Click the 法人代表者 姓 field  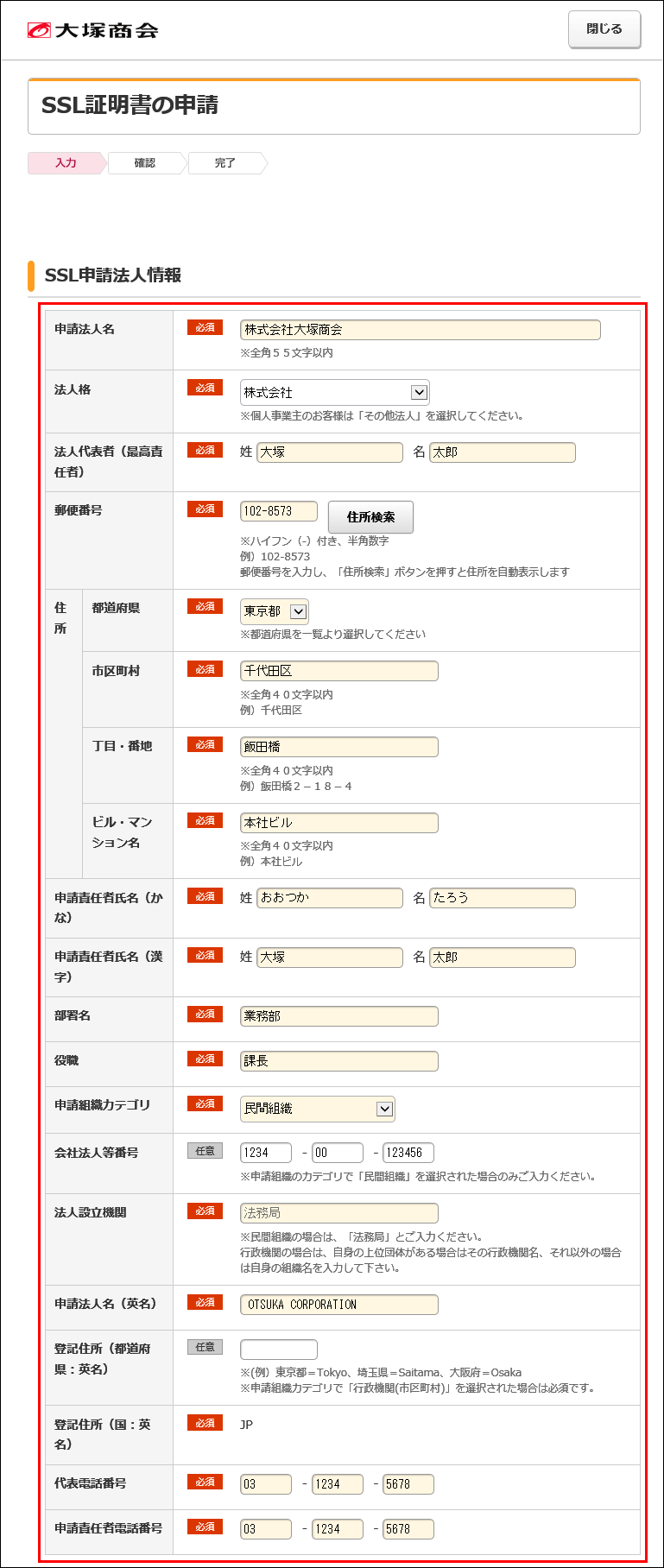[330, 452]
